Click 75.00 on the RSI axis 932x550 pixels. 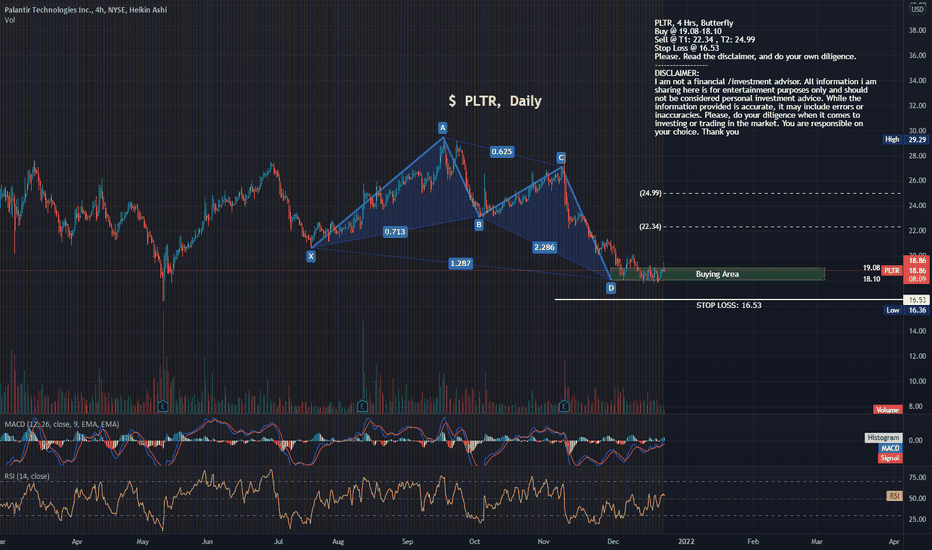[x=917, y=477]
